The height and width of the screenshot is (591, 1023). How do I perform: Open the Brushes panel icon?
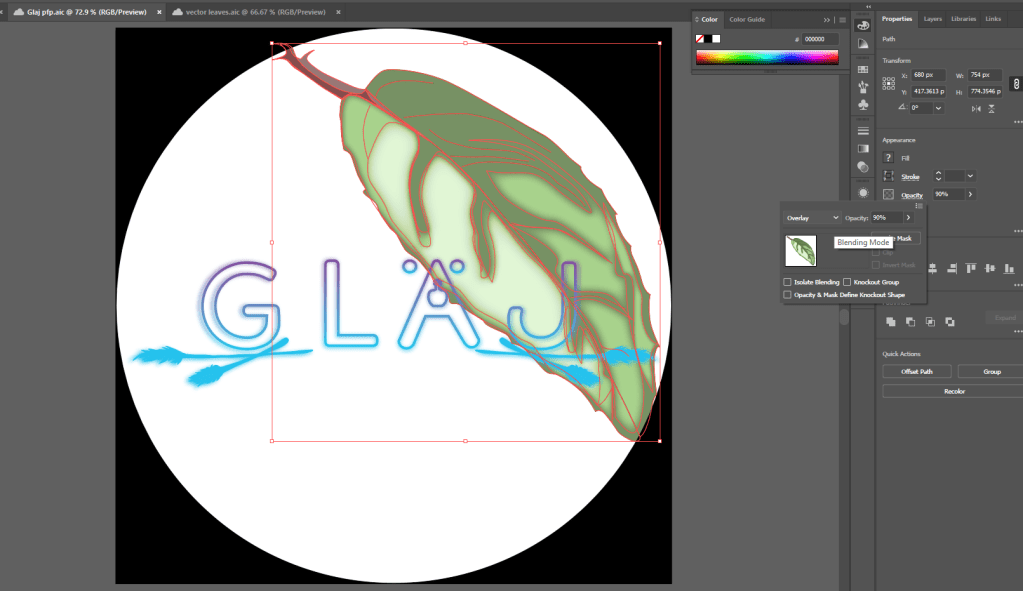(x=863, y=87)
